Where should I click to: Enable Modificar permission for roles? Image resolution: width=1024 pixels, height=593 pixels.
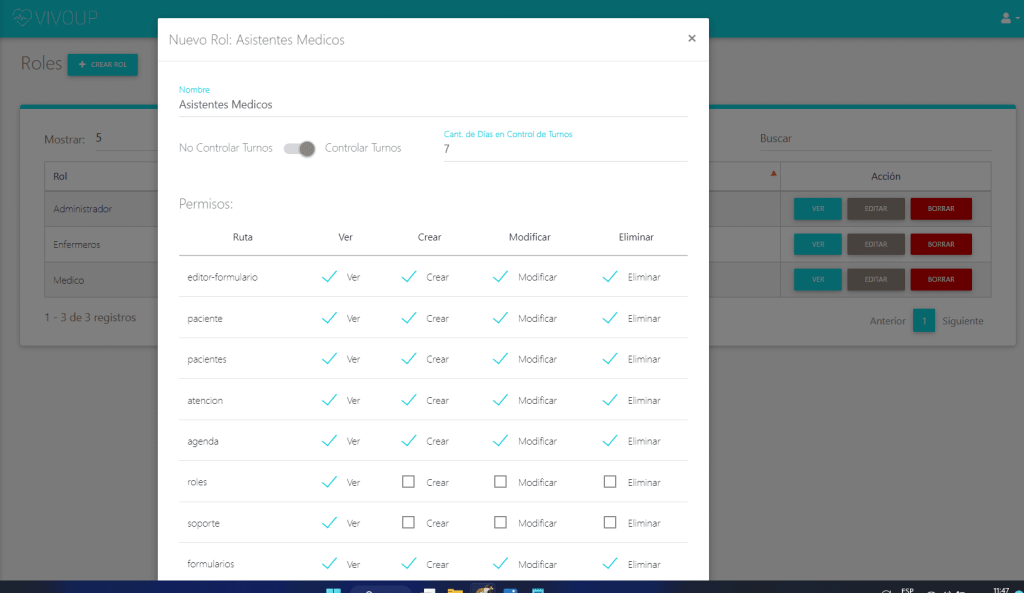[500, 481]
